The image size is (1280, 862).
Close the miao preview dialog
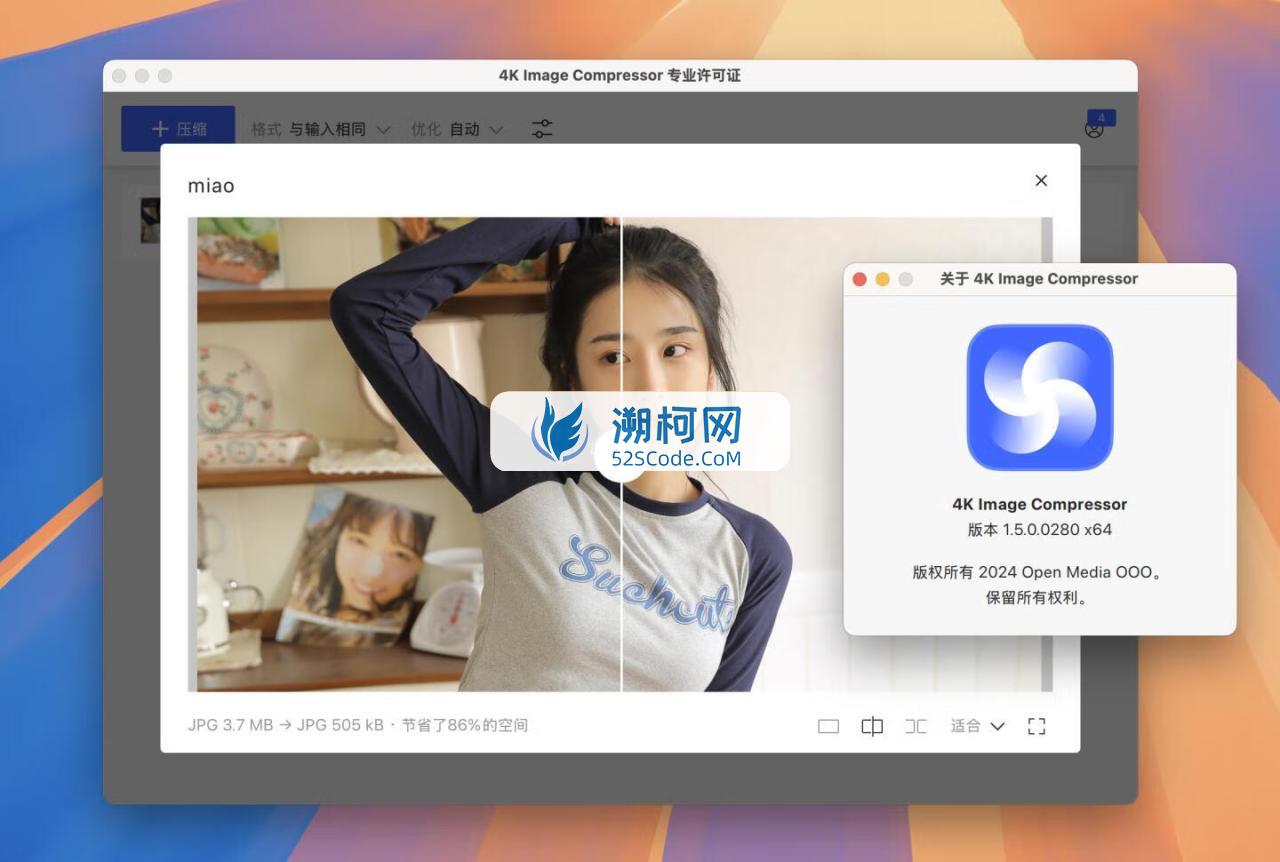(x=1041, y=181)
